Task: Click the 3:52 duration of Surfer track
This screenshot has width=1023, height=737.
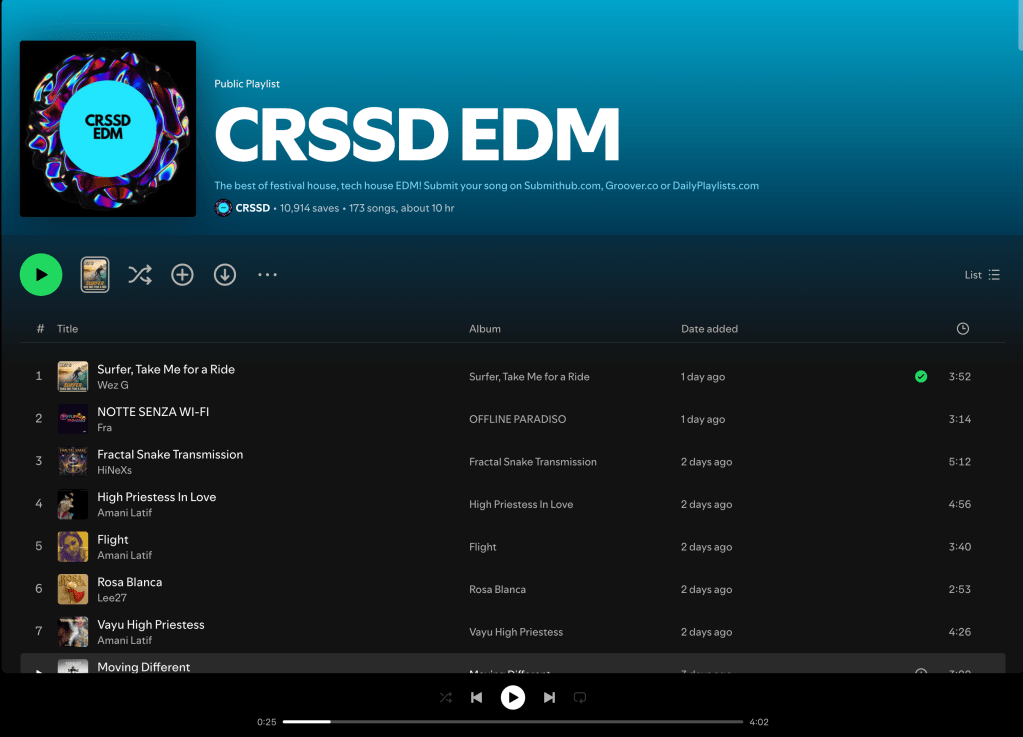Action: pyautogui.click(x=960, y=376)
